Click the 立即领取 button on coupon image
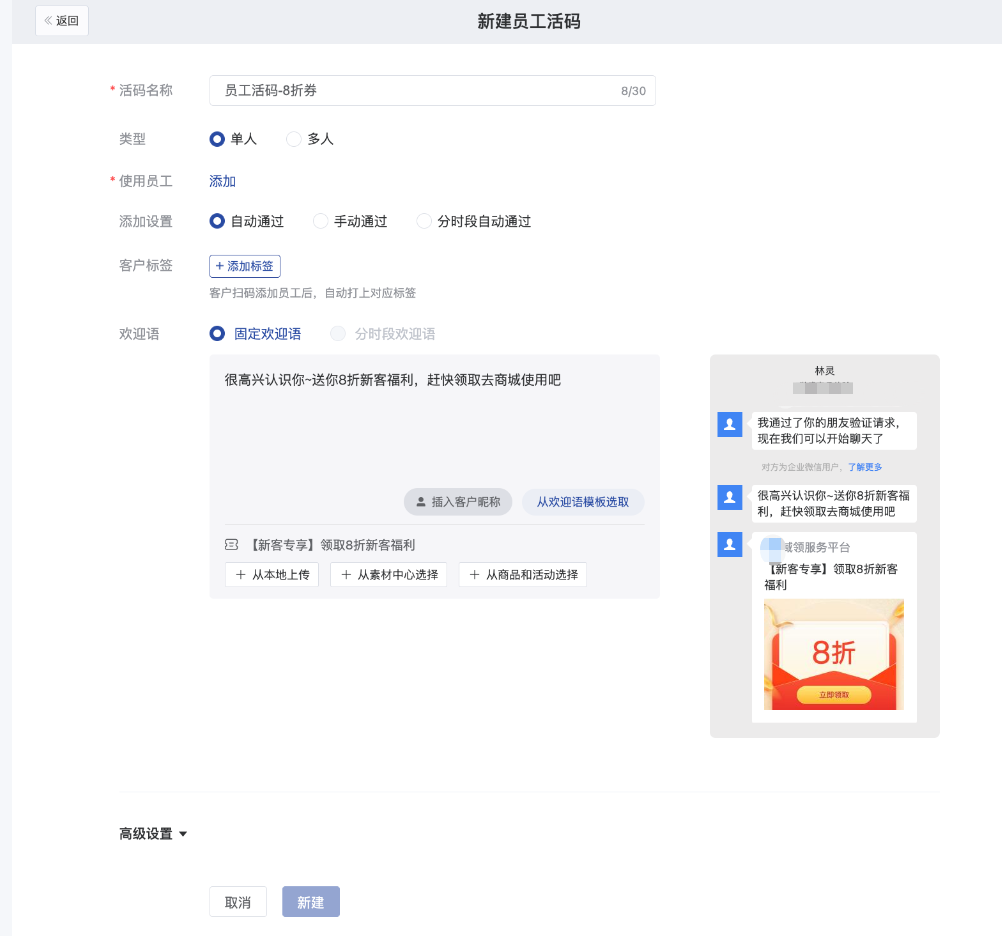1002x936 pixels. [x=834, y=694]
